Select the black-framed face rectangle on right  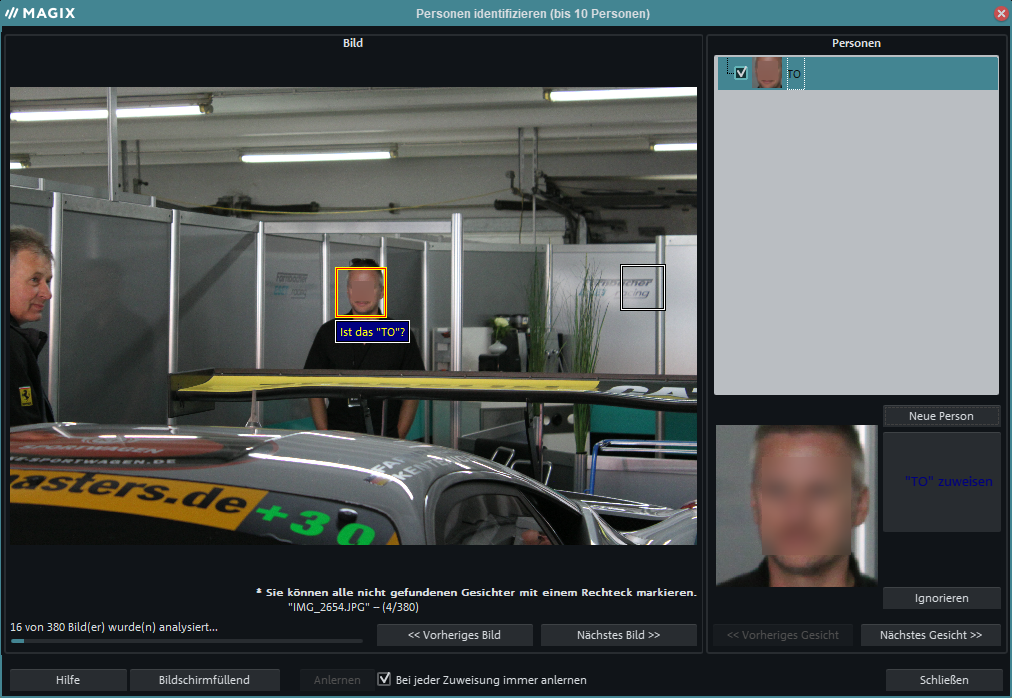(642, 287)
